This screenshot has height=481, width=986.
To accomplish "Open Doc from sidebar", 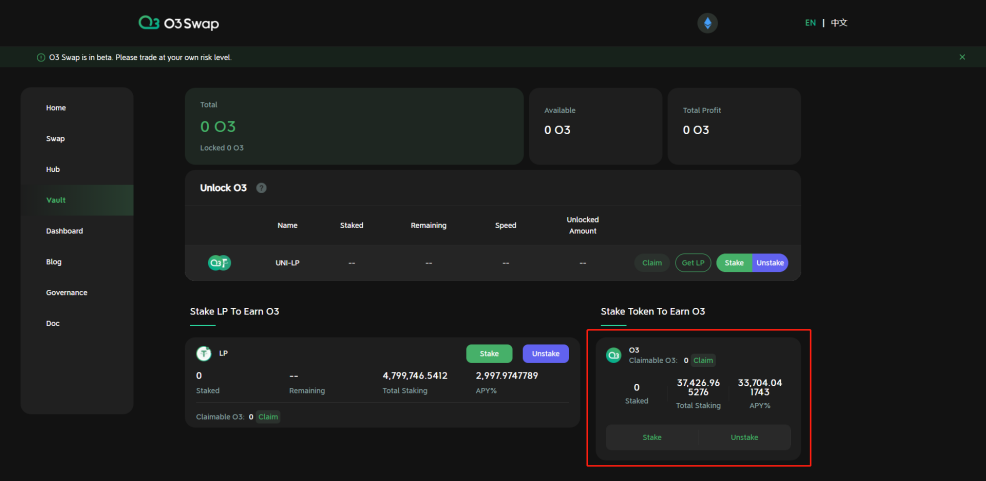I will click(53, 324).
